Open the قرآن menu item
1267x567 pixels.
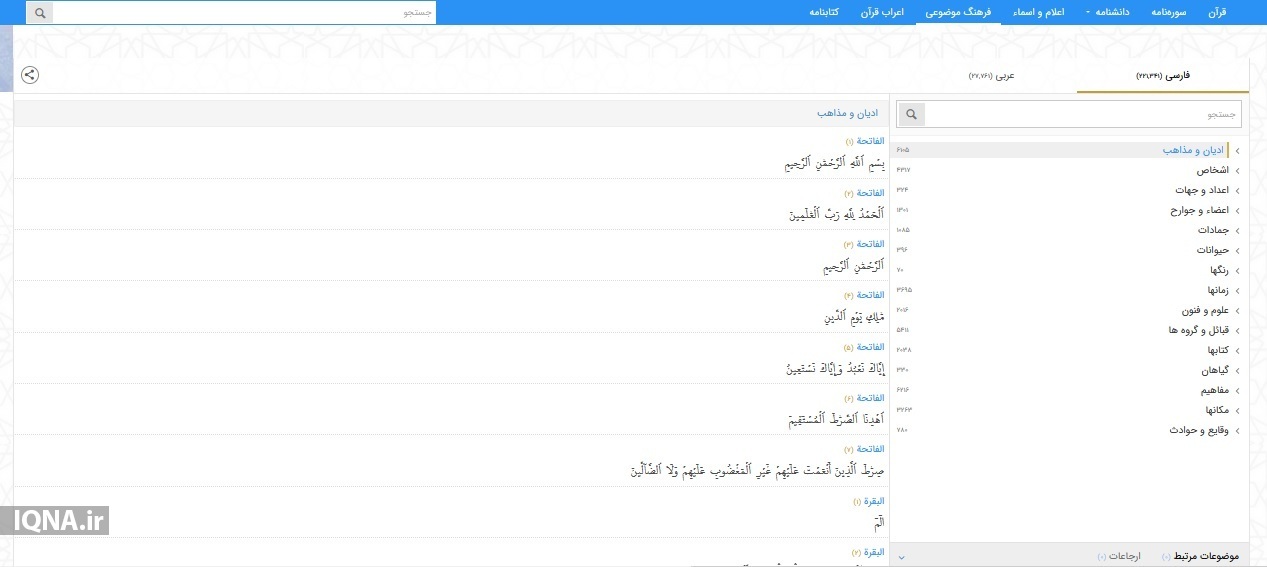point(1216,12)
